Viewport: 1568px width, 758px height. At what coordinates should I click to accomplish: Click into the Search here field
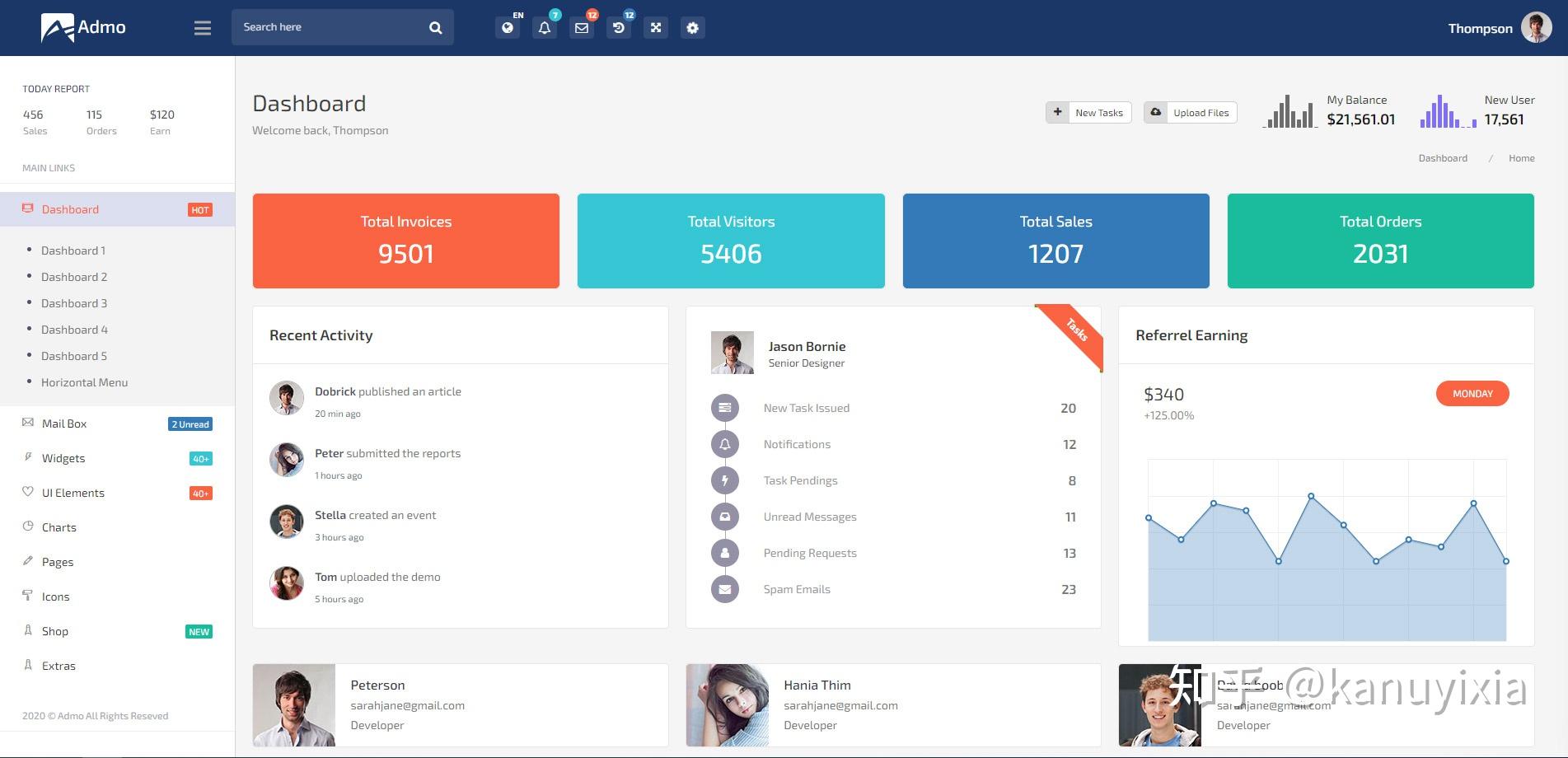330,27
